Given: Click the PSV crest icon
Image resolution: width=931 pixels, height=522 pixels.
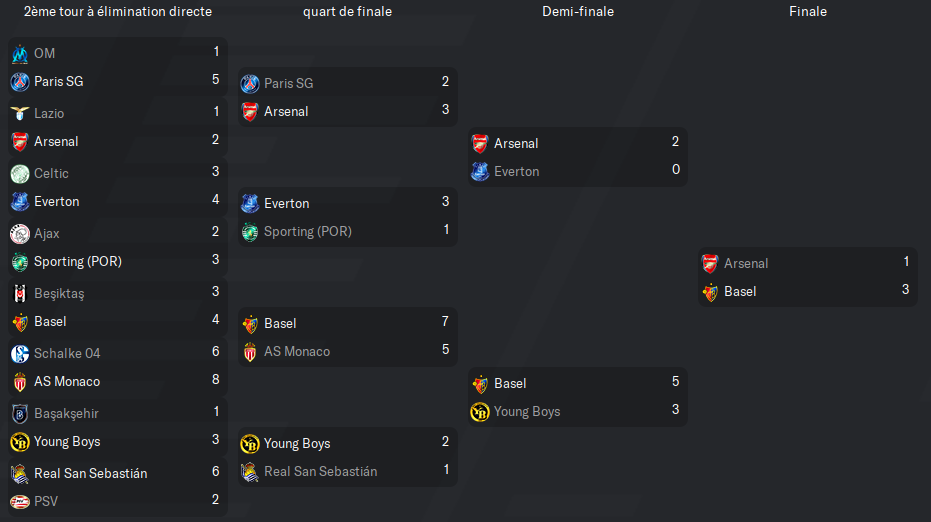Looking at the screenshot, I should (20, 502).
